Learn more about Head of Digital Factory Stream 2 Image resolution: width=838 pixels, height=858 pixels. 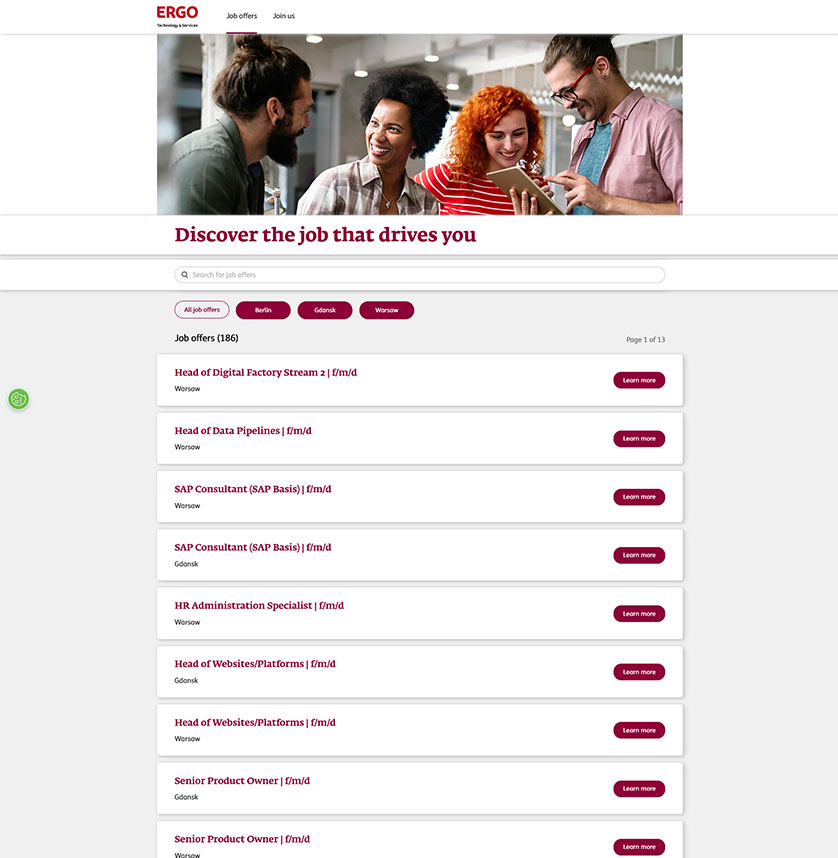tap(639, 380)
